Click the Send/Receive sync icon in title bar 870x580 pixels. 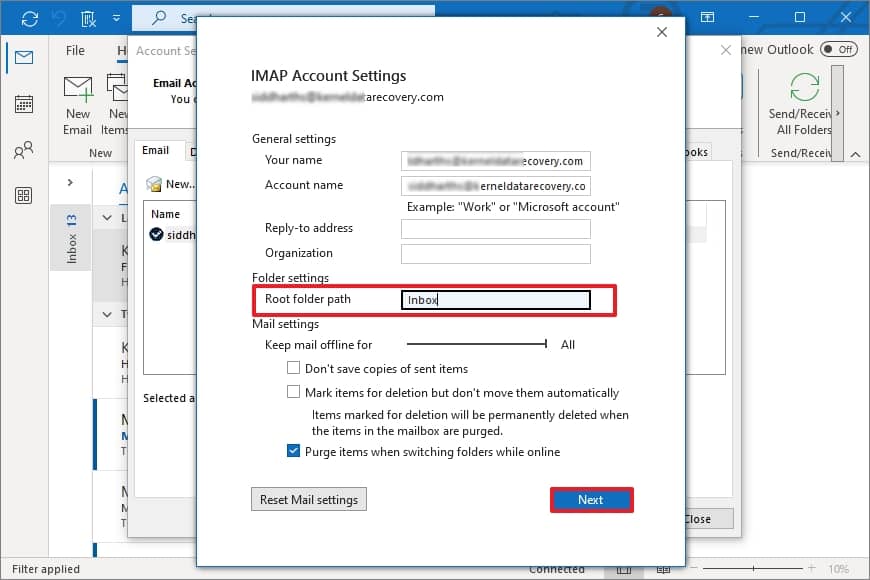(29, 19)
